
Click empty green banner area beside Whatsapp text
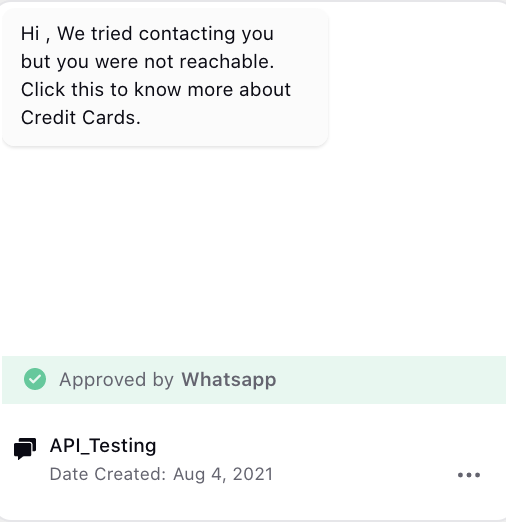coord(390,380)
